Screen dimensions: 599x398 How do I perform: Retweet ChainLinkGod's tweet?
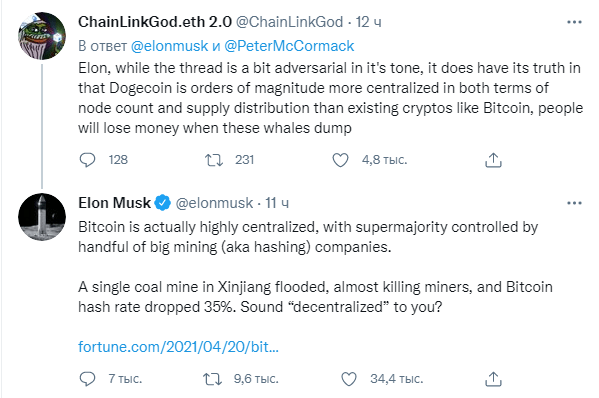(x=214, y=160)
